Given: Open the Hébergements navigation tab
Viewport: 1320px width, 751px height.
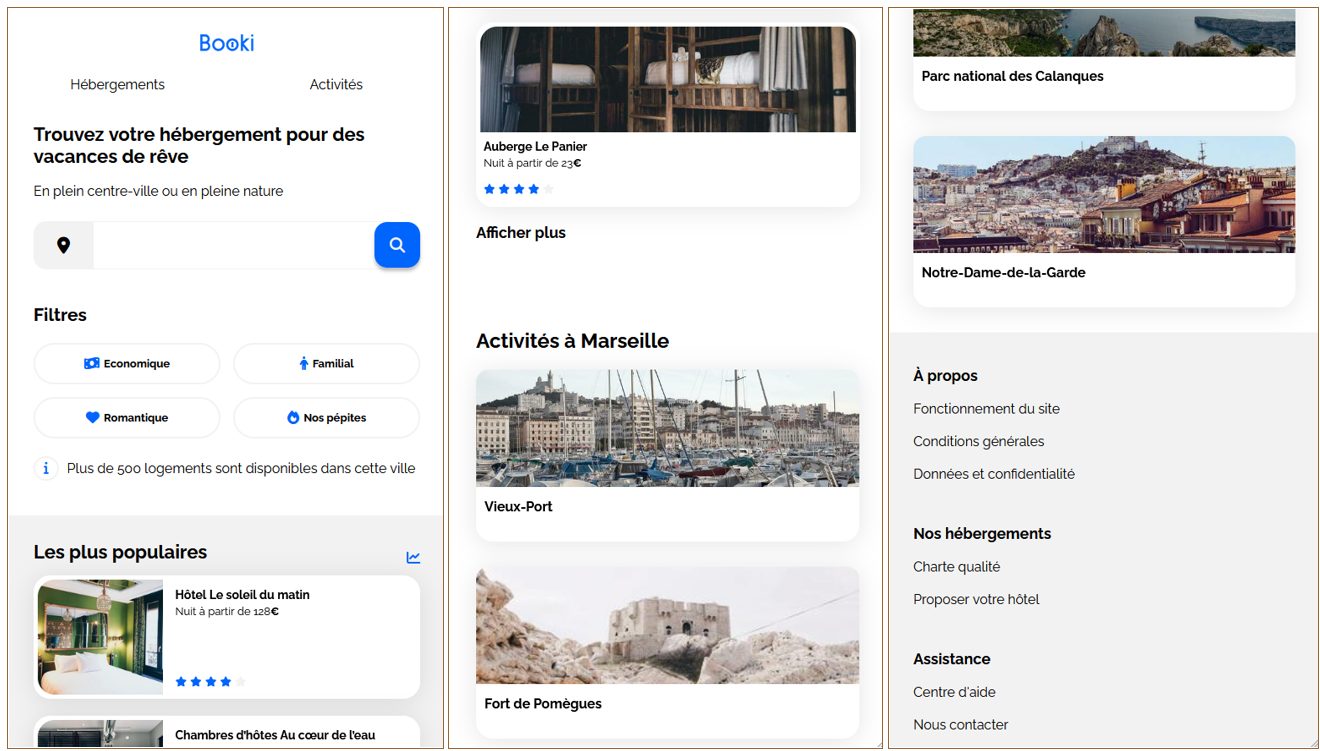Looking at the screenshot, I should click(x=117, y=85).
